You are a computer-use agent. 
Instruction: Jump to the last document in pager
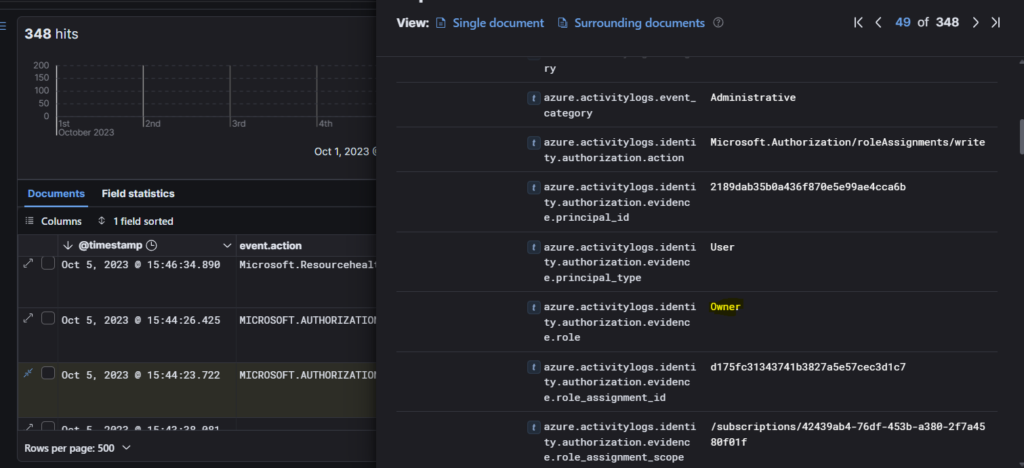tap(995, 23)
